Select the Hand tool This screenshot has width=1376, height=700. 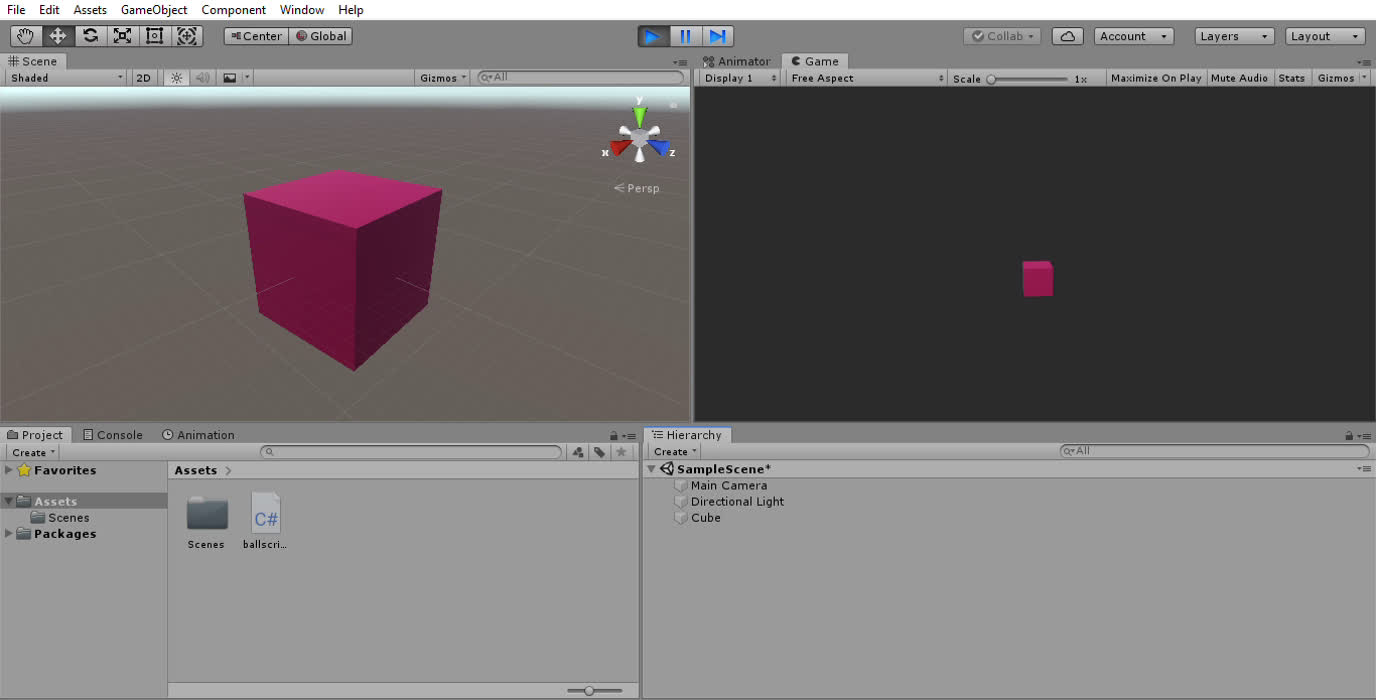click(x=26, y=36)
